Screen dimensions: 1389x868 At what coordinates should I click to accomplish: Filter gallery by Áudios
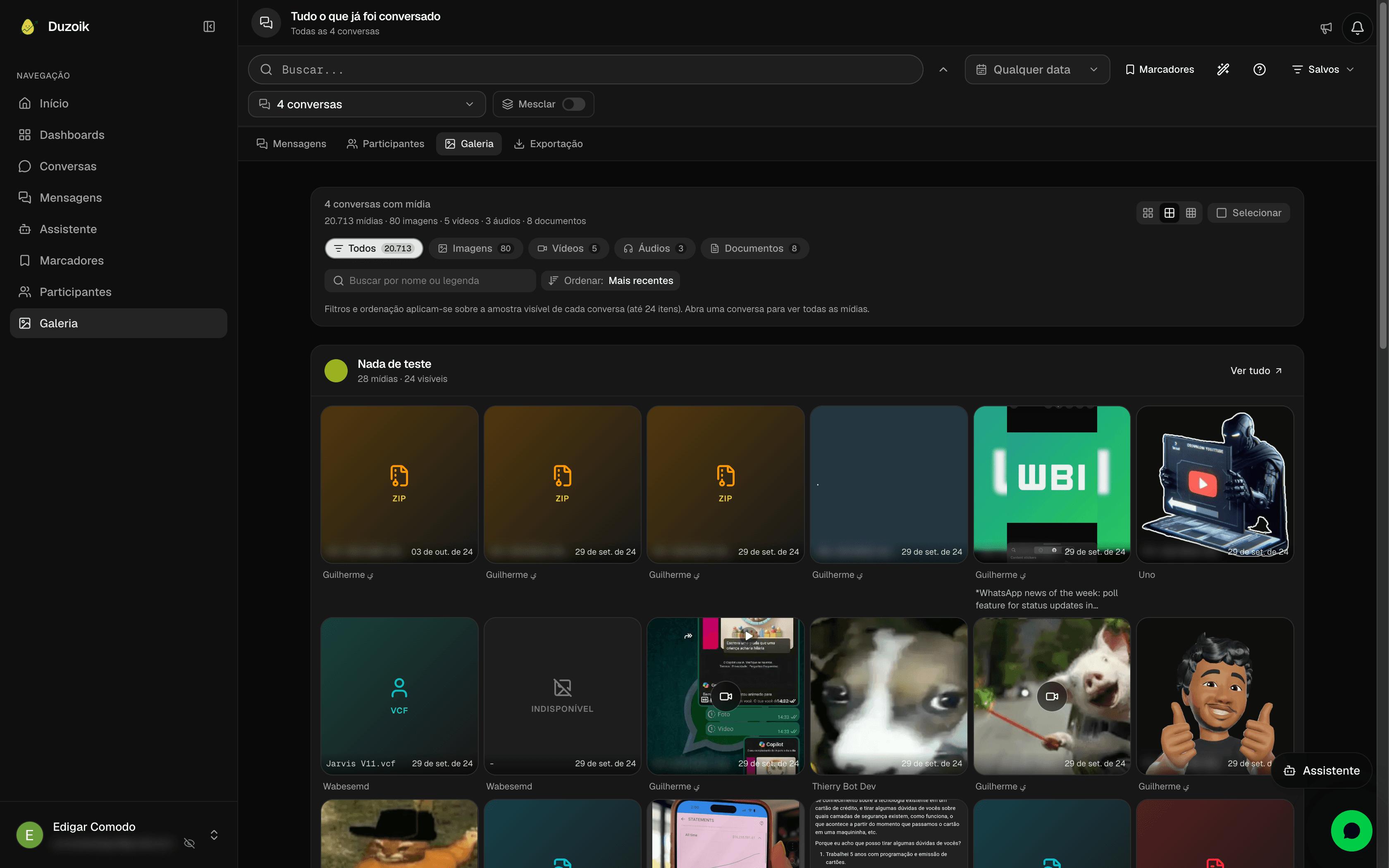tap(654, 248)
